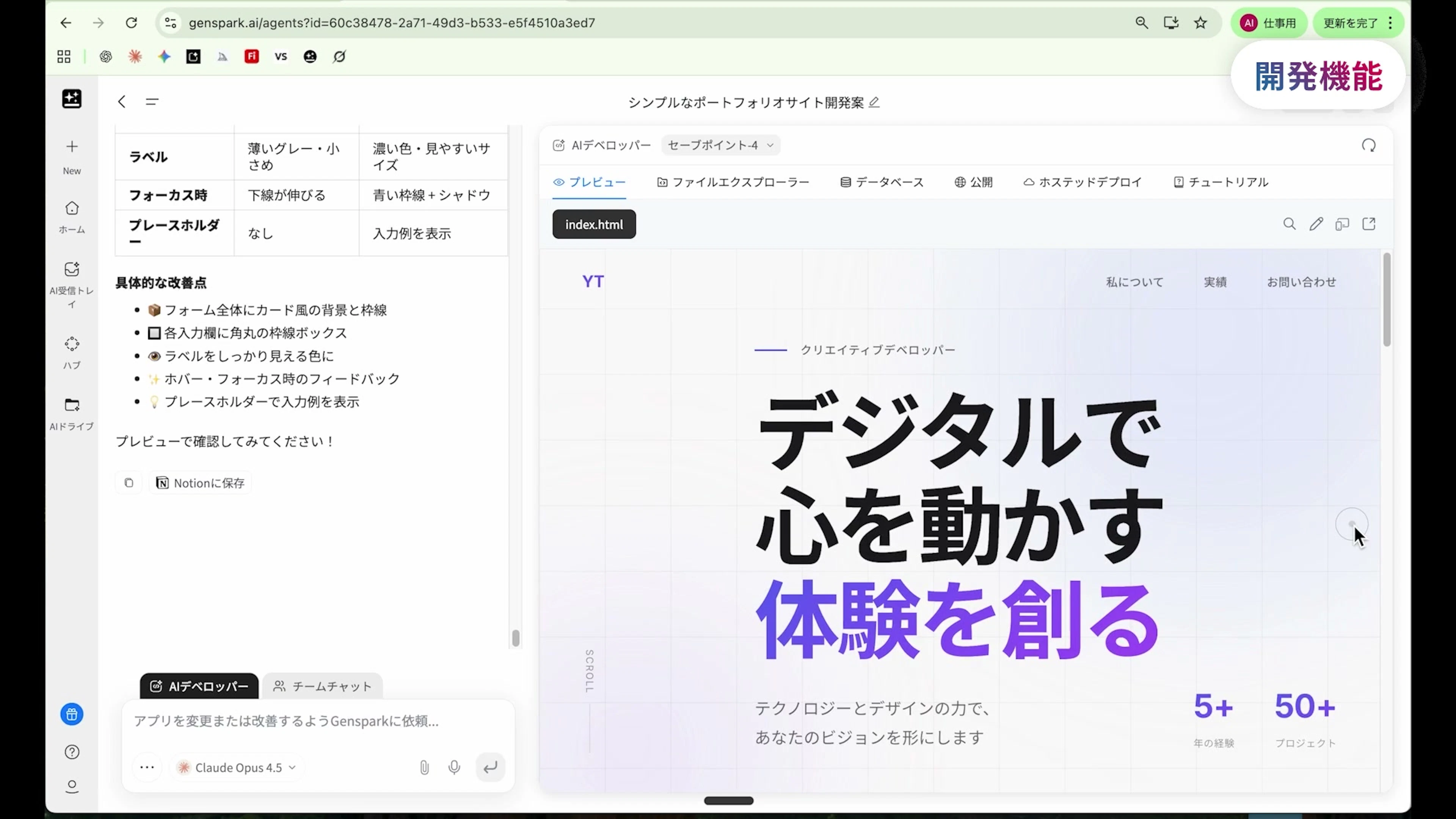Open the three-dots options menu in chat input
1456x819 pixels.
[x=147, y=767]
